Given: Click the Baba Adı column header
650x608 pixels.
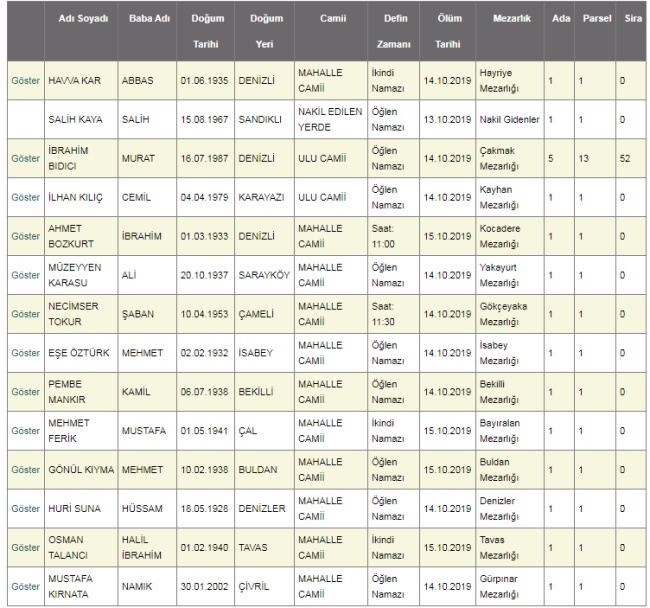Looking at the screenshot, I should (144, 20).
